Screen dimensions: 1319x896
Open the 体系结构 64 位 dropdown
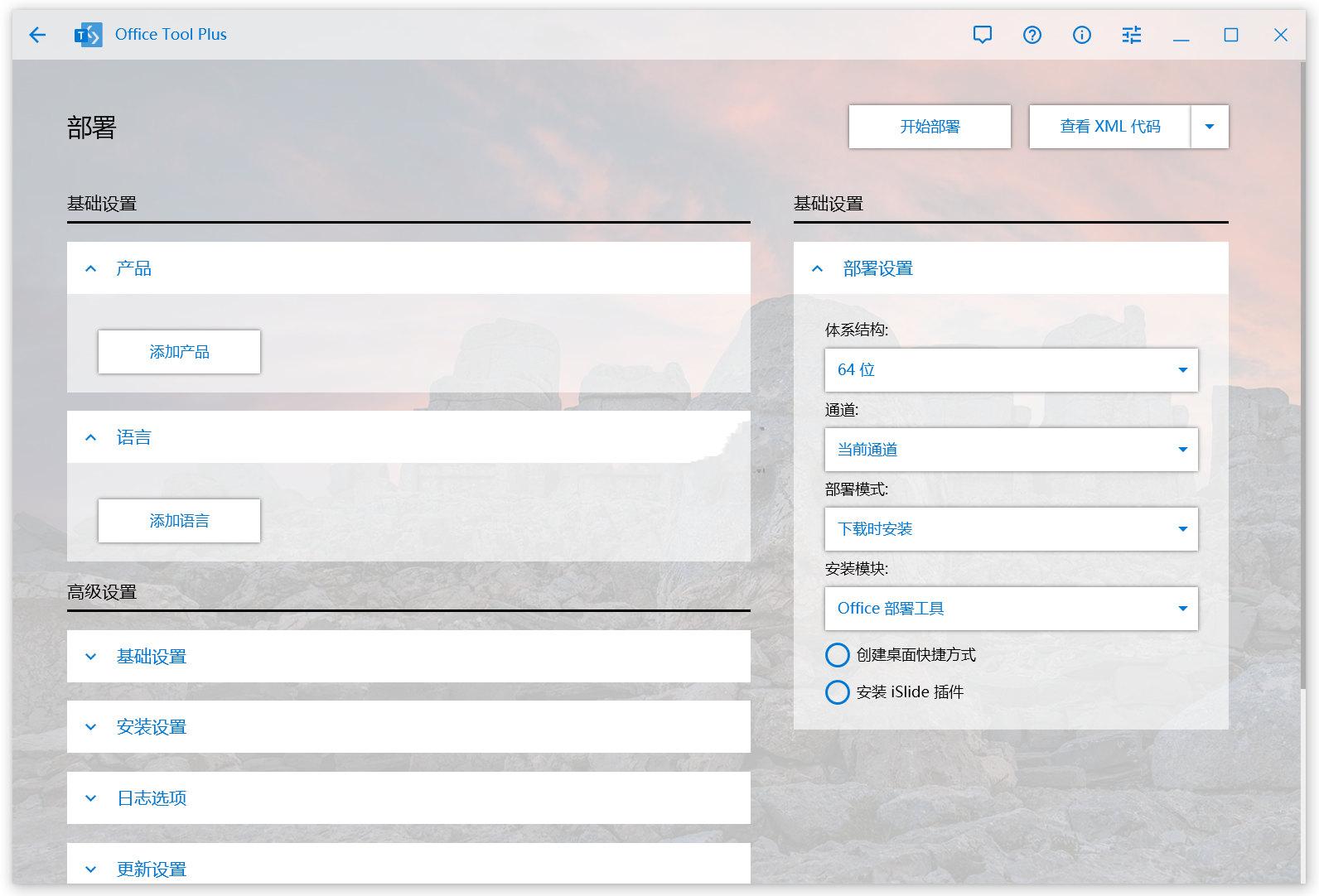pyautogui.click(x=1011, y=370)
